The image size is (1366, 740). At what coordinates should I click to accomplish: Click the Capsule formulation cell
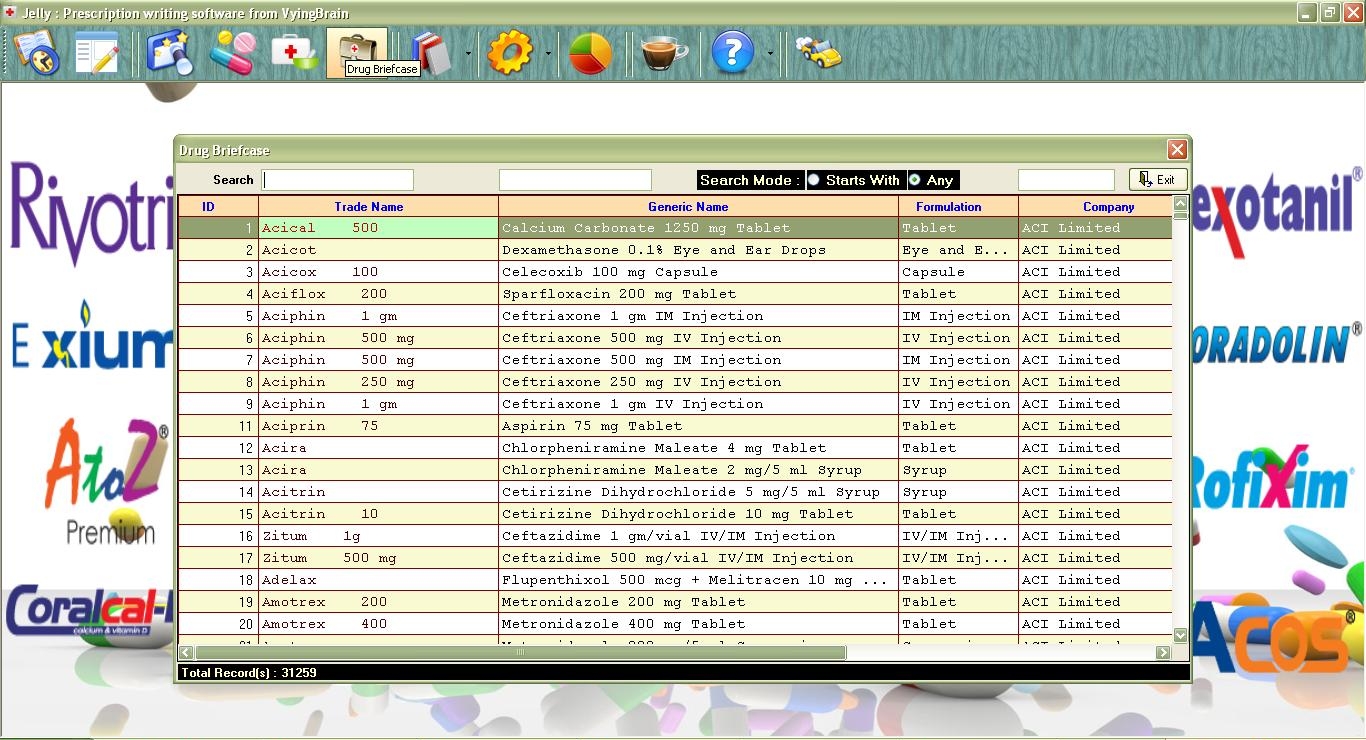958,272
